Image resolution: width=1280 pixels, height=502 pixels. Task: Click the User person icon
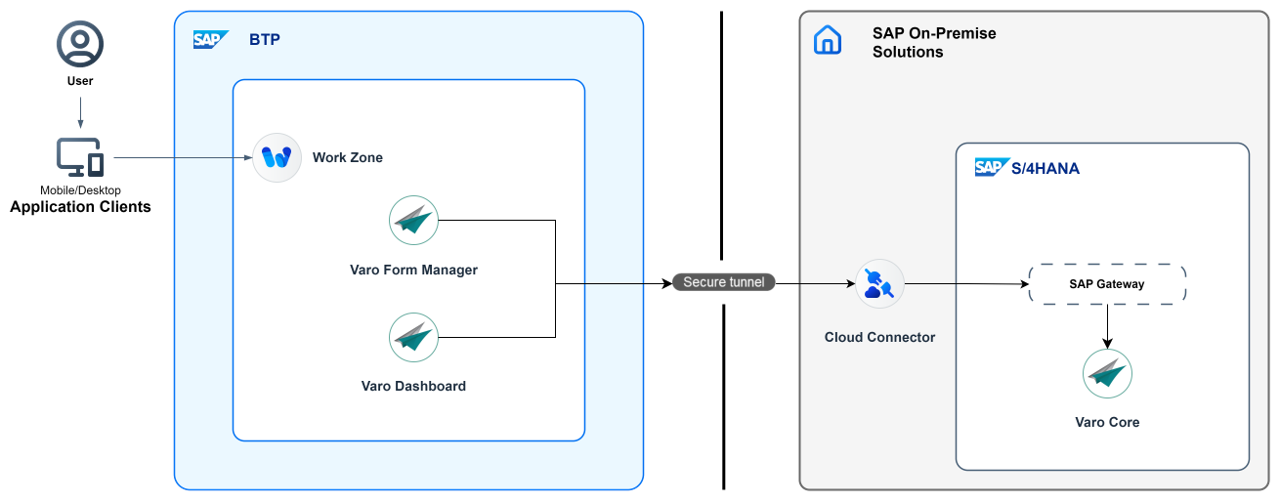pyautogui.click(x=80, y=44)
